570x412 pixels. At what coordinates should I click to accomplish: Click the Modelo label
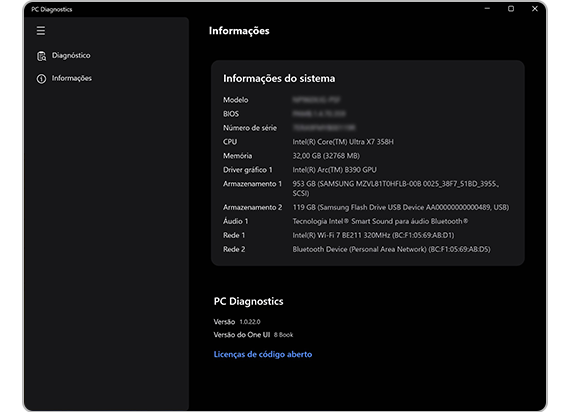[236, 100]
